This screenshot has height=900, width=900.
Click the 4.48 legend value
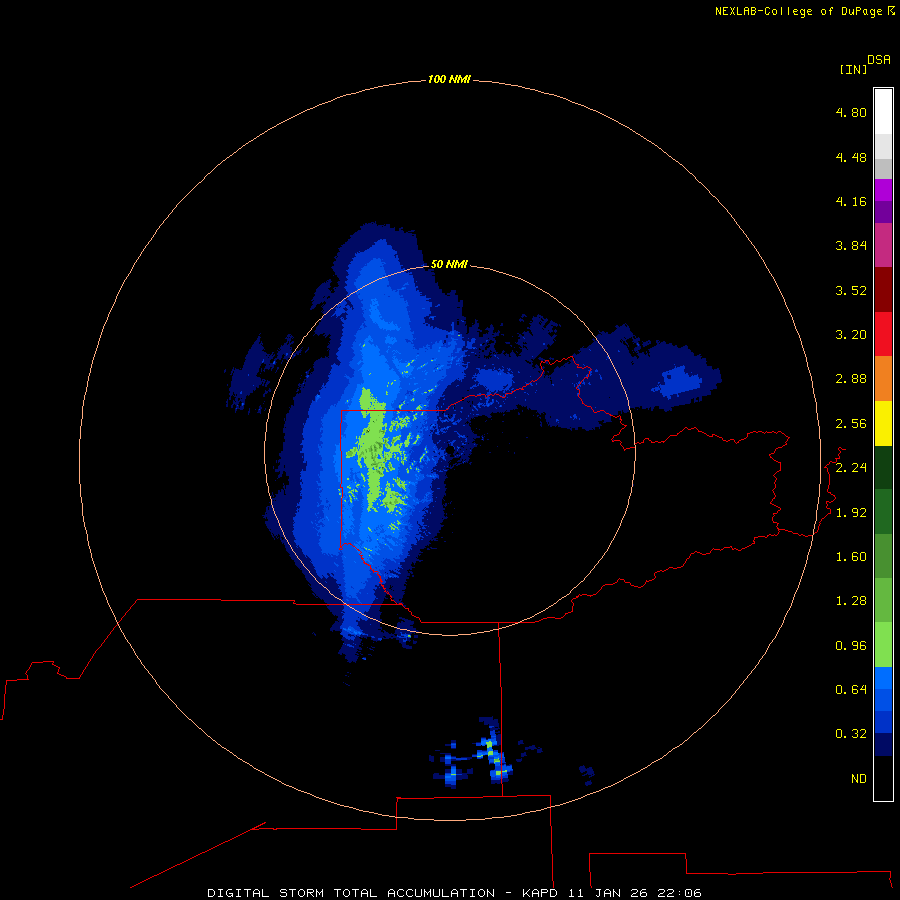(851, 157)
